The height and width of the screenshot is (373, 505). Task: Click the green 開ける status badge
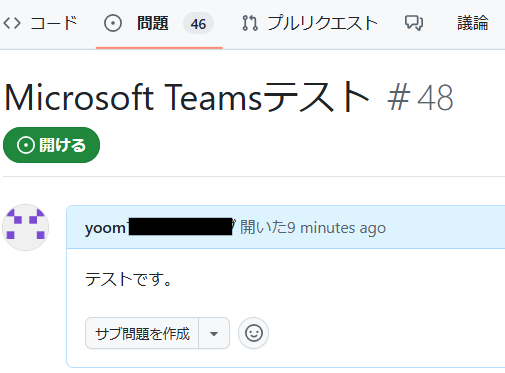click(x=51, y=145)
